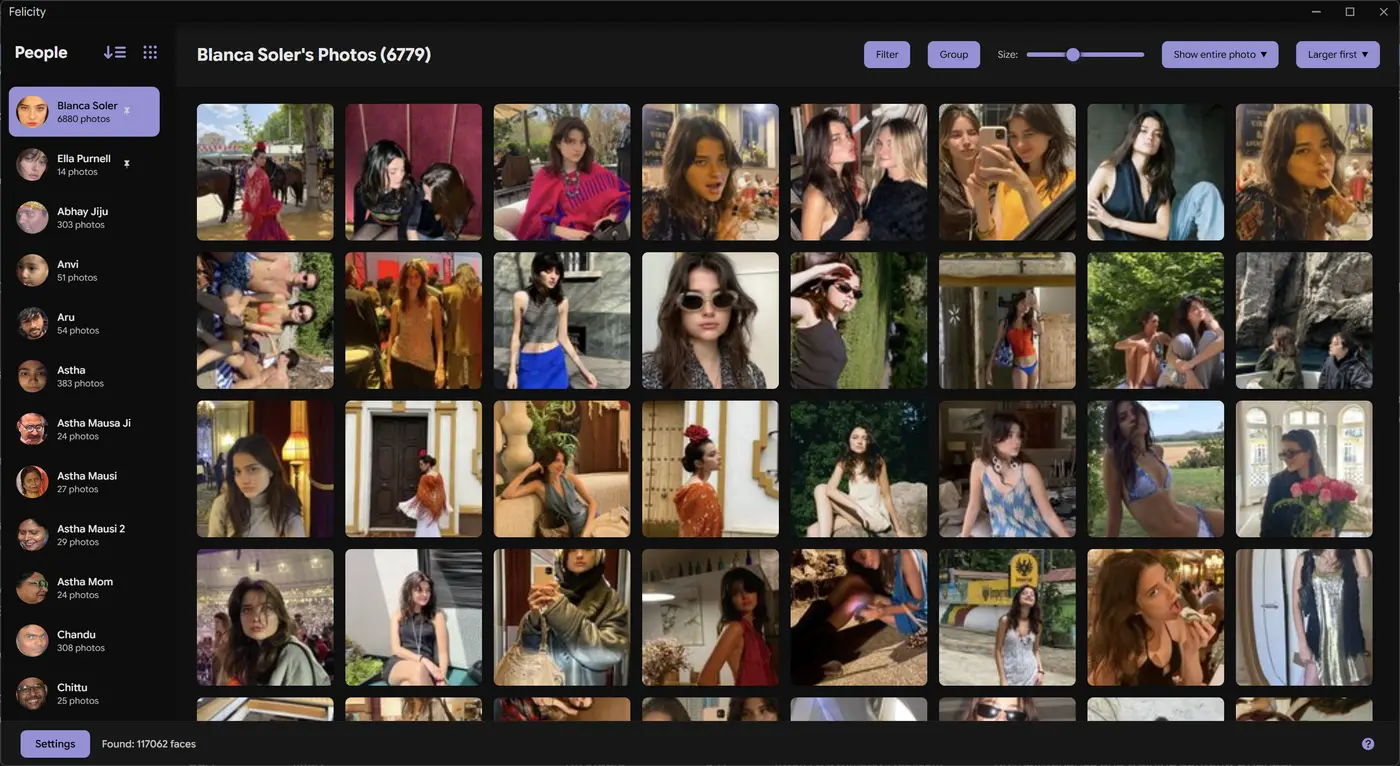Open thumbnail of blue bikini in a field
The width and height of the screenshot is (1400, 766).
tap(1156, 469)
